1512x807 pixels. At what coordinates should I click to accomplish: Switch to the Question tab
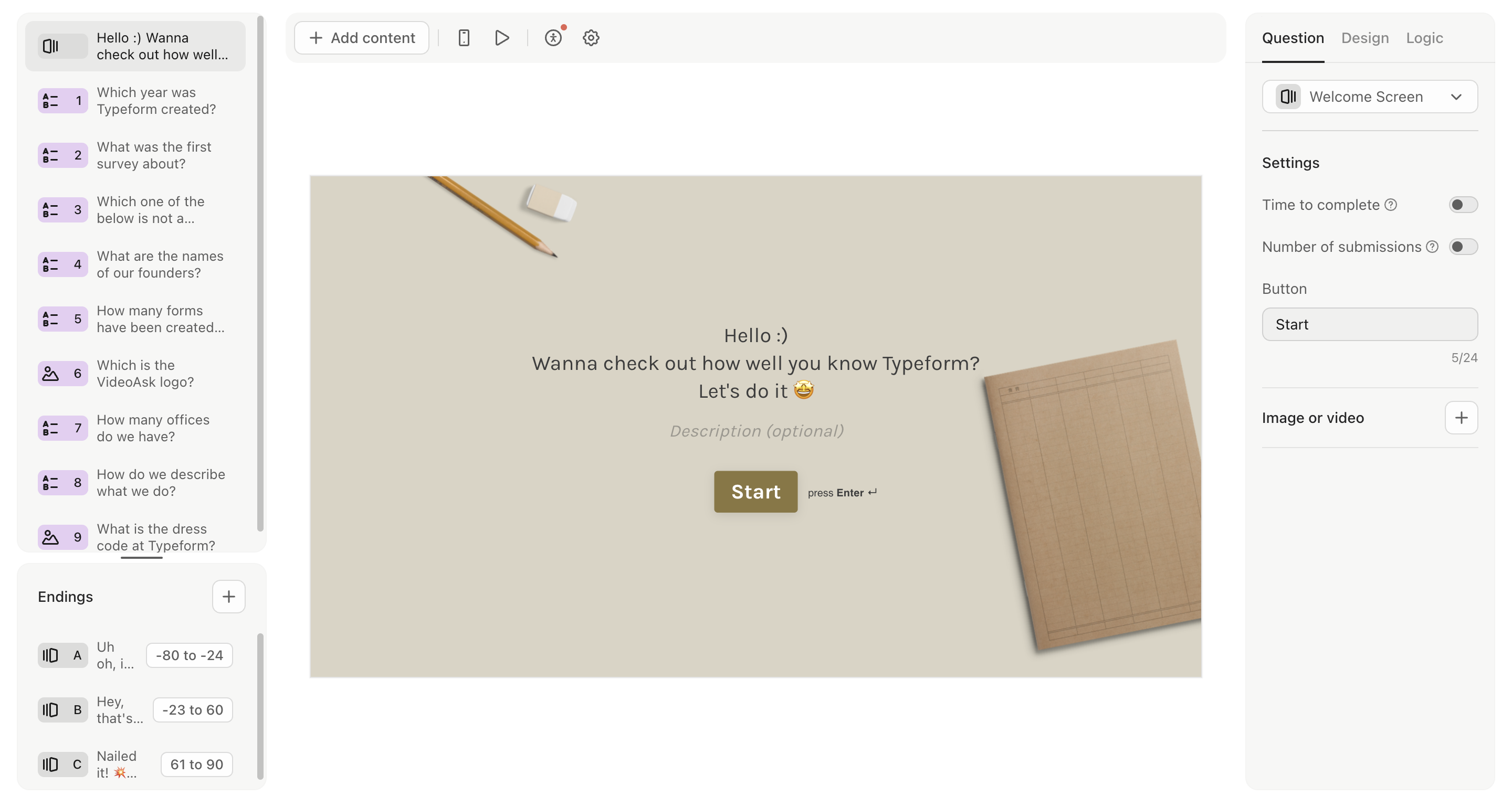coord(1293,38)
